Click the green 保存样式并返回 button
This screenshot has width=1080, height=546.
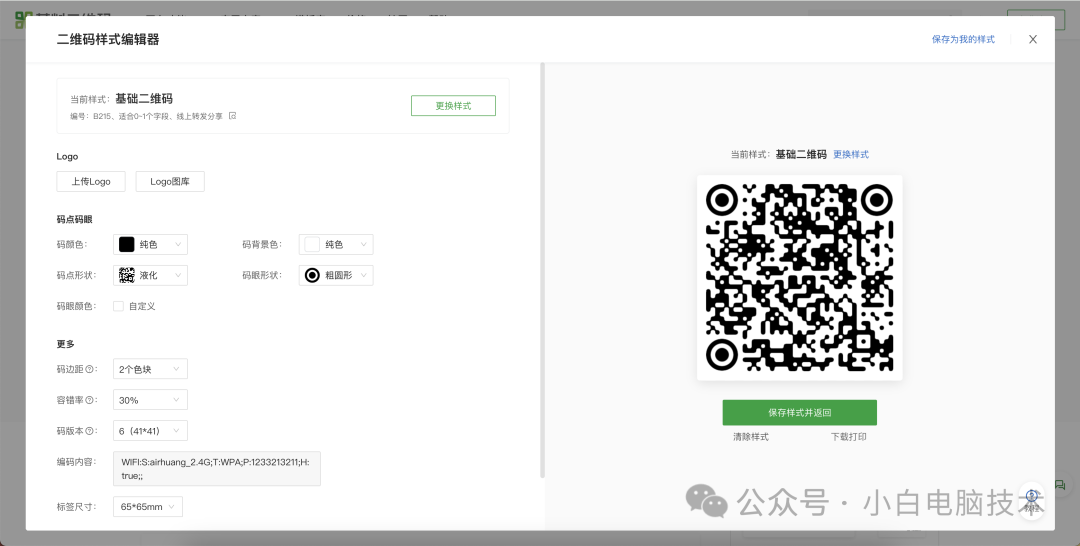800,412
